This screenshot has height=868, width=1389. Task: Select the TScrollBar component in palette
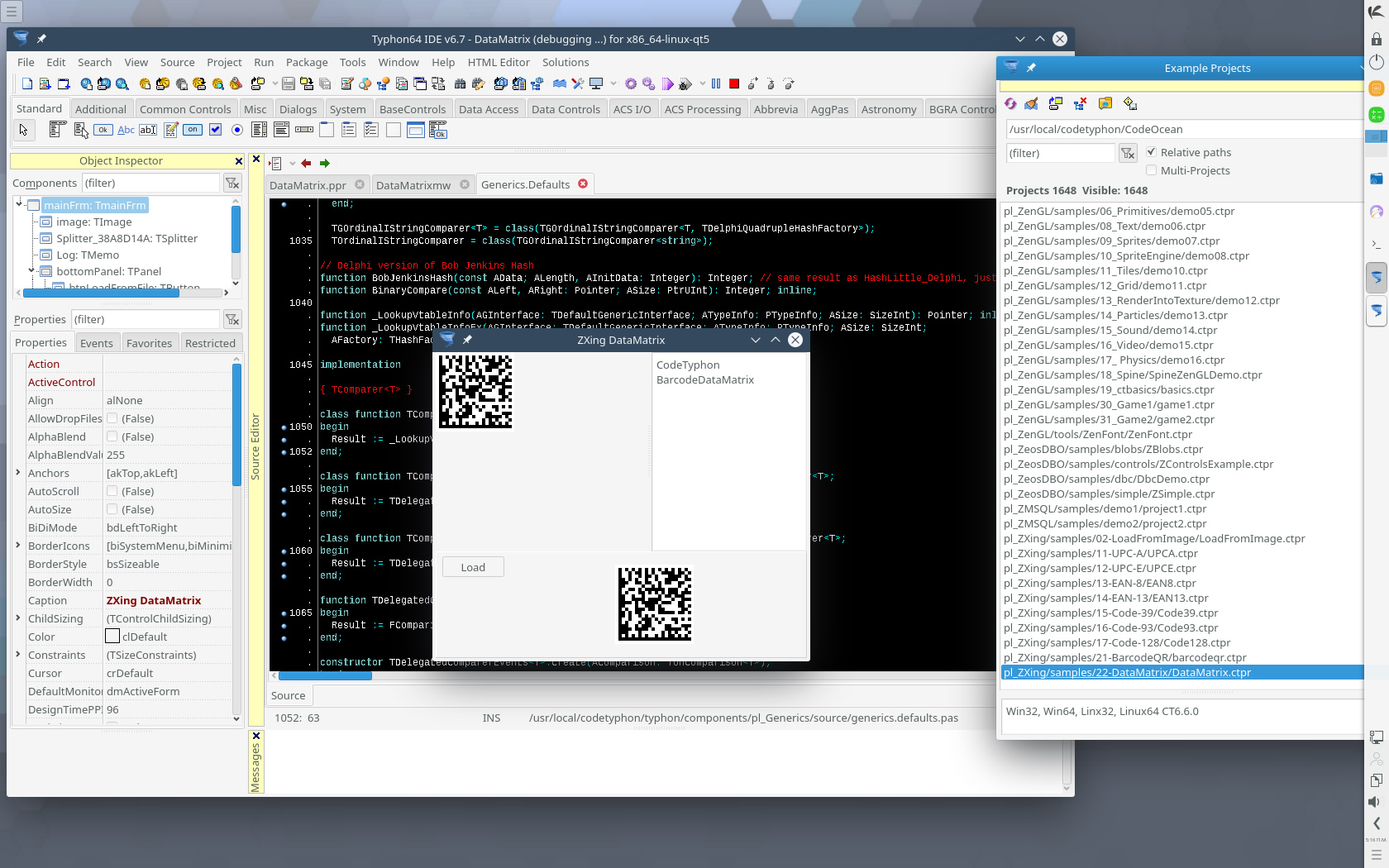pos(304,129)
